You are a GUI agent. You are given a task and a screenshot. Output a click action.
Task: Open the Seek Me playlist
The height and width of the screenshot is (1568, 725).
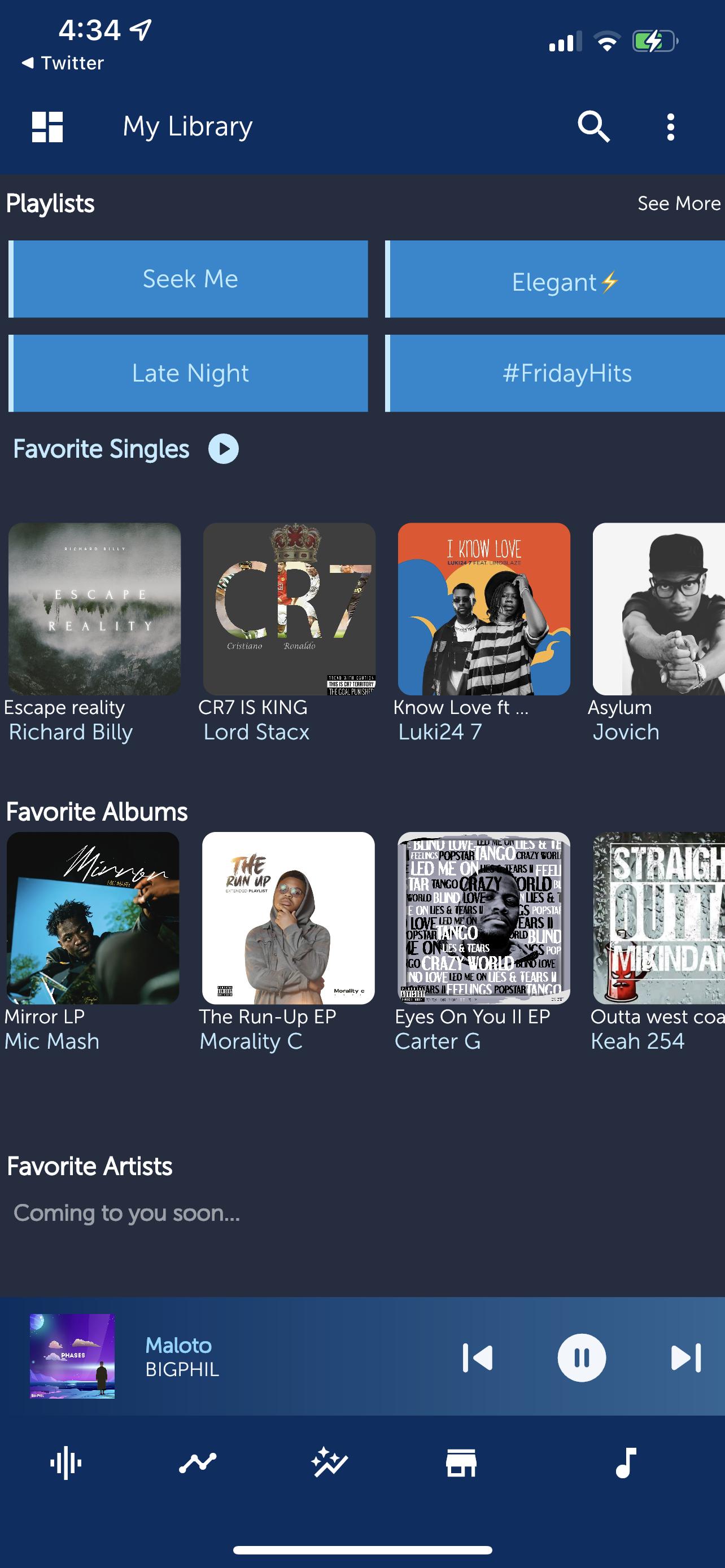click(x=188, y=279)
